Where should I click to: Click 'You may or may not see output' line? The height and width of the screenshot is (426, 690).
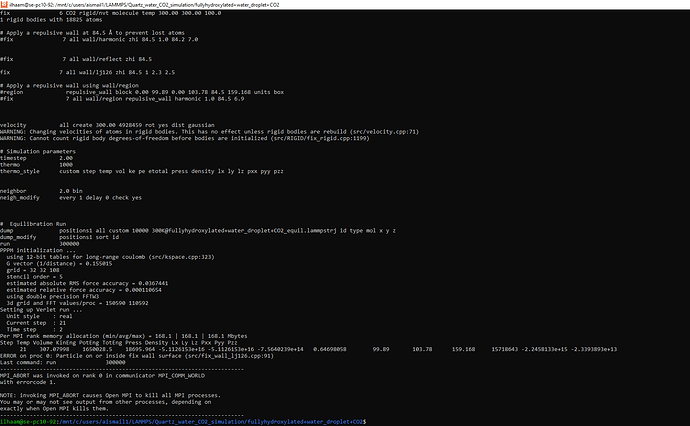pyautogui.click(x=106, y=403)
